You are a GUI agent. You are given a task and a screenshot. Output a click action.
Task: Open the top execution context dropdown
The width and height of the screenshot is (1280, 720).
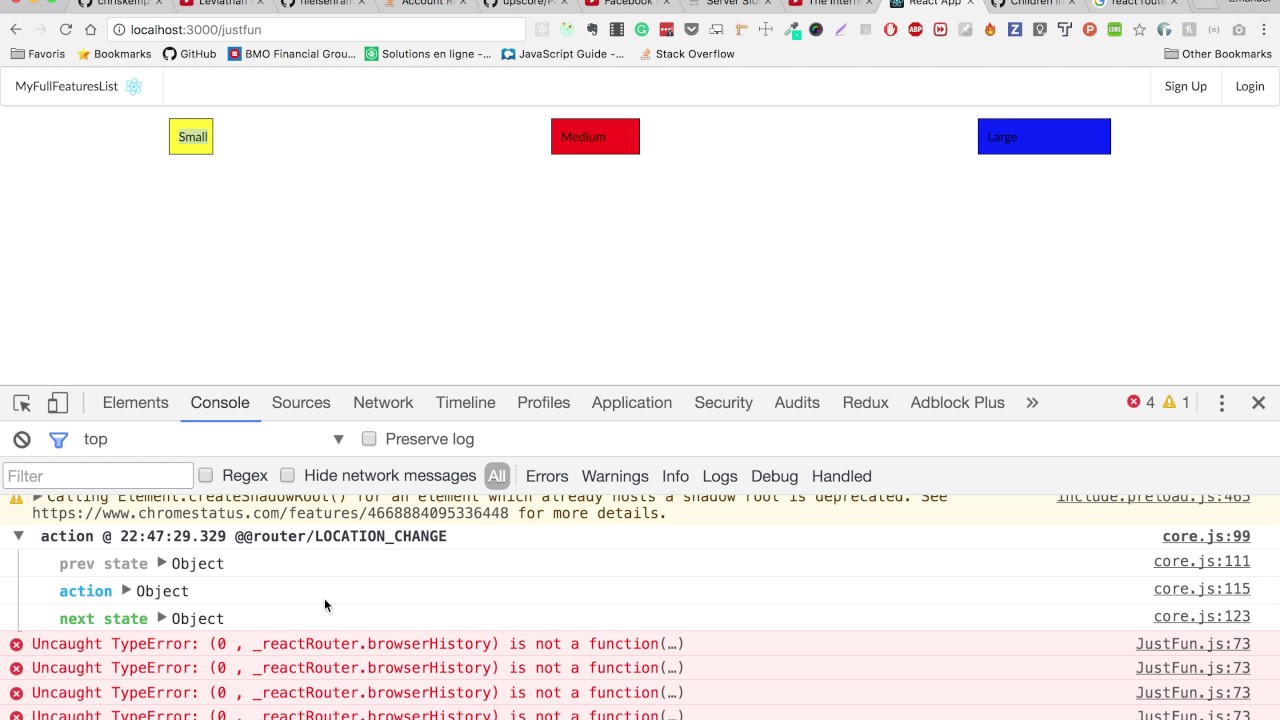[214, 439]
